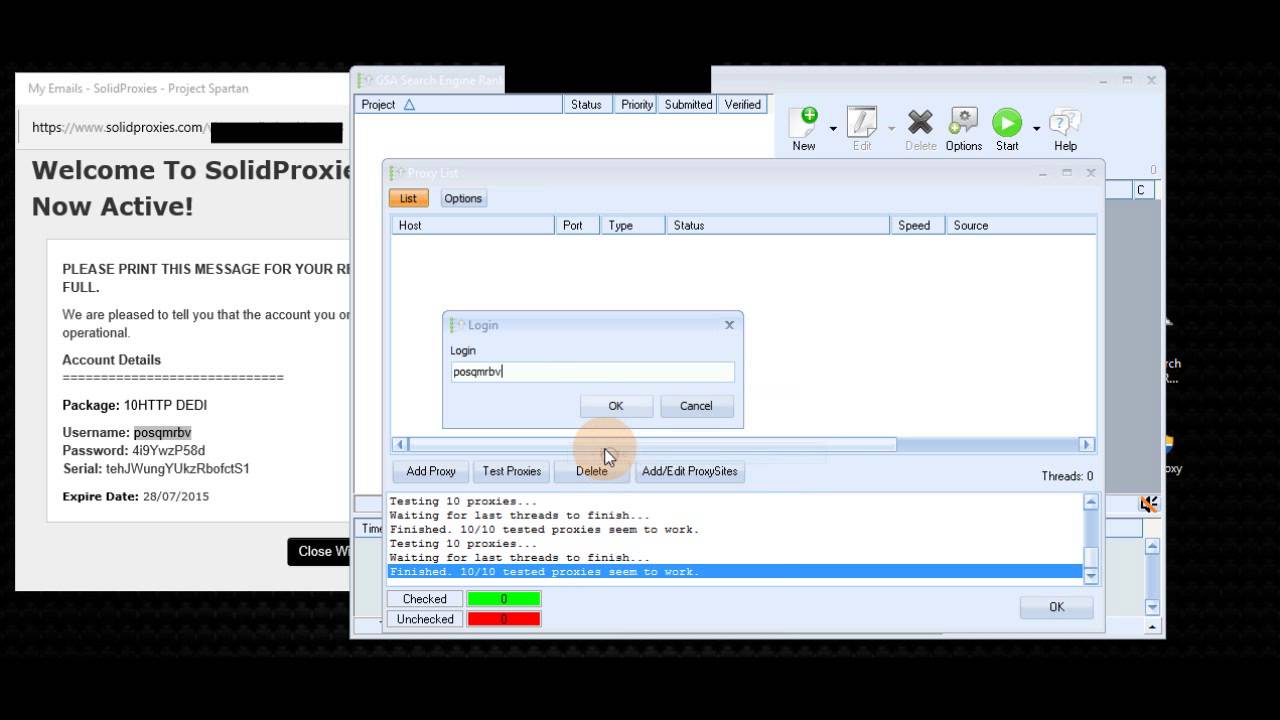The height and width of the screenshot is (720, 1280).
Task: Click the proxy list horizontal scrollbar thumb
Action: tap(652, 445)
